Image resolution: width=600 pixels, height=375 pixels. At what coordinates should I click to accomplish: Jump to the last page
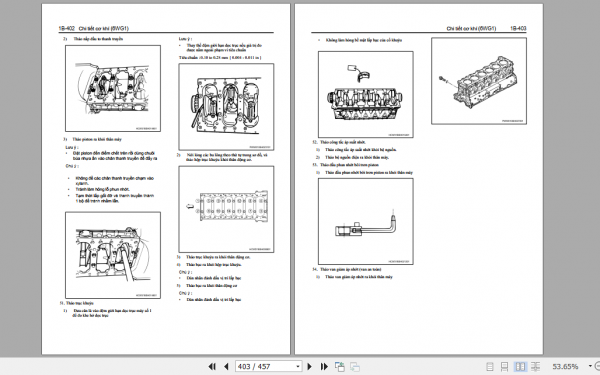pyautogui.click(x=324, y=367)
